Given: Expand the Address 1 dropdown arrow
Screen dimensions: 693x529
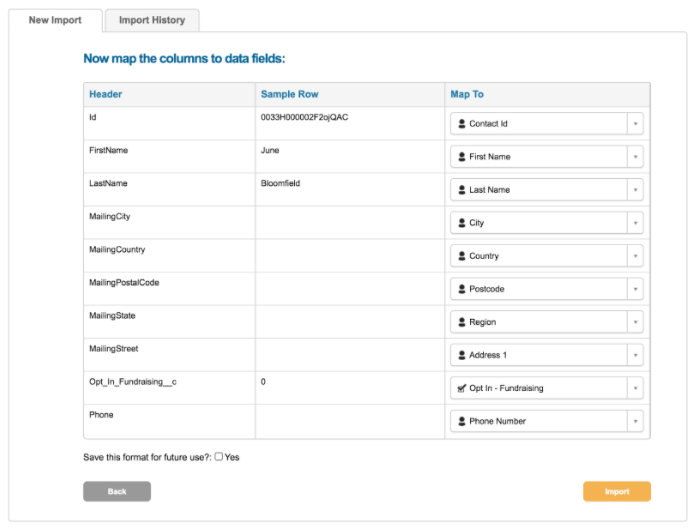Looking at the screenshot, I should pyautogui.click(x=635, y=355).
